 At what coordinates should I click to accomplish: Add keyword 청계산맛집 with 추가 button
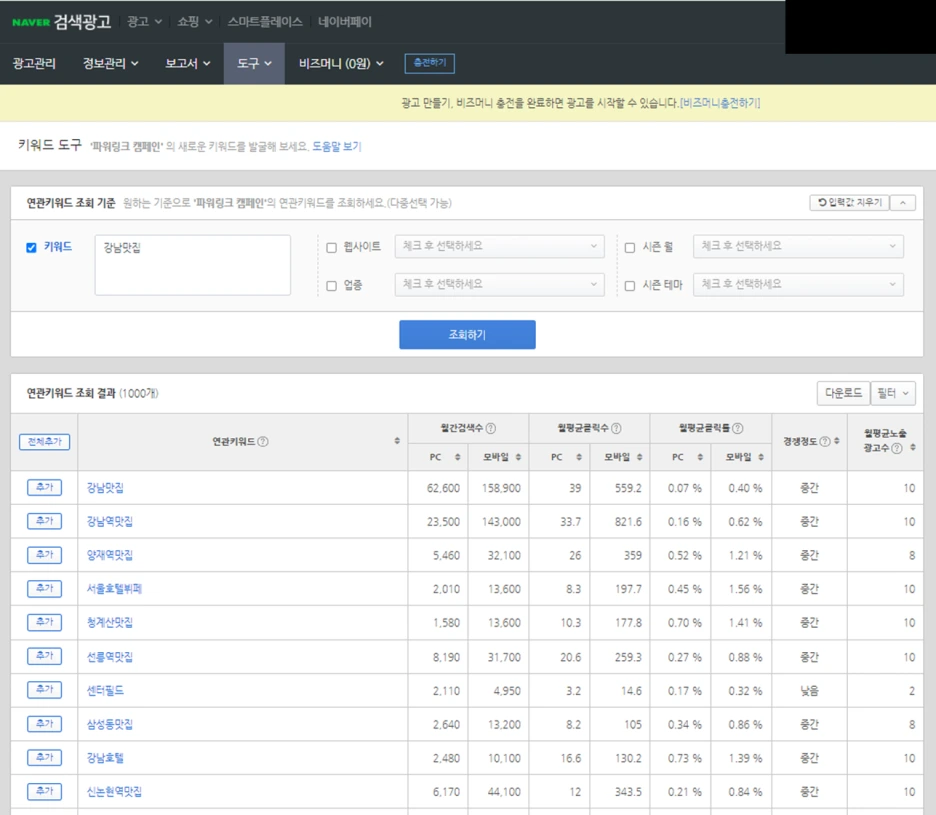(x=45, y=622)
